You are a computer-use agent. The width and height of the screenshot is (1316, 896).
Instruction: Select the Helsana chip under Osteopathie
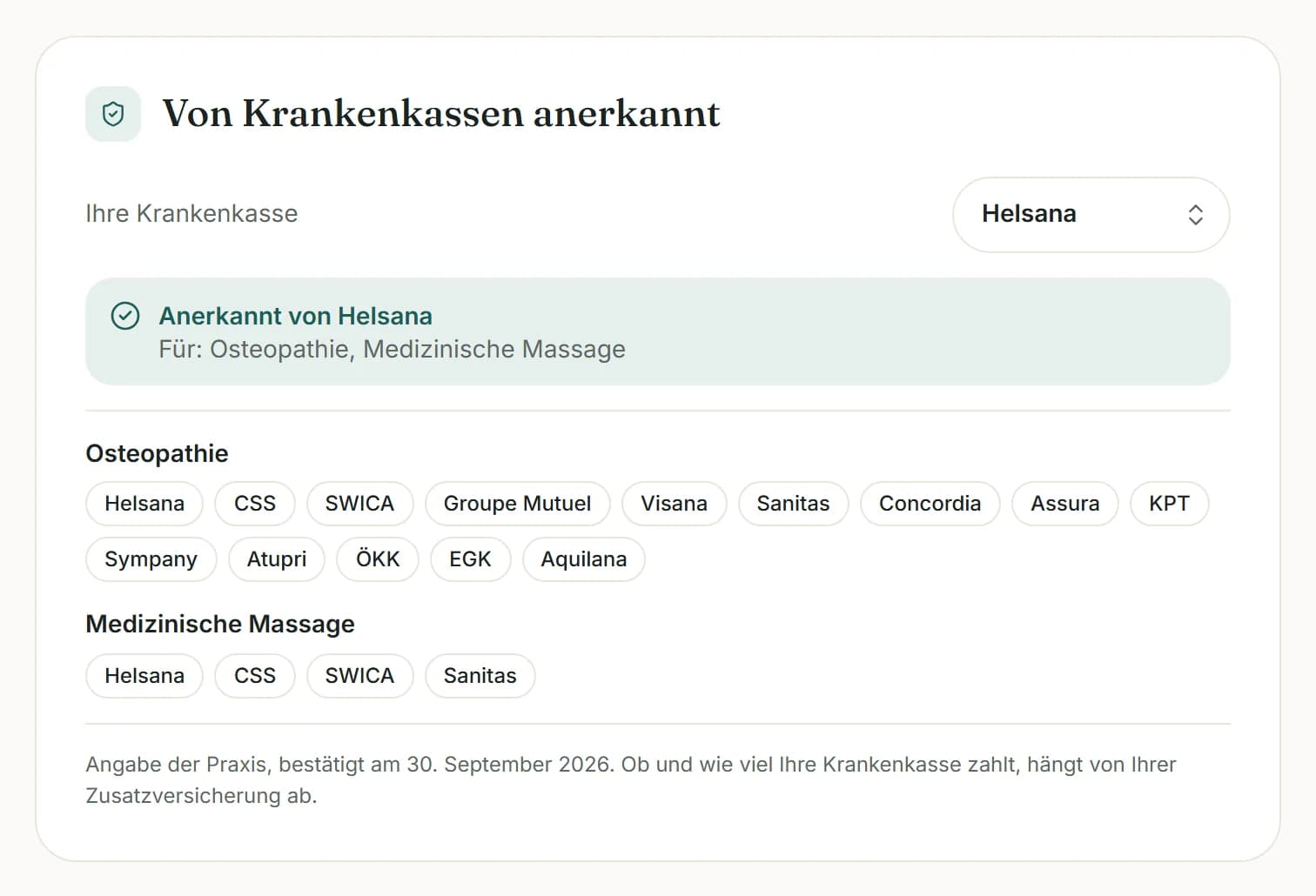pyautogui.click(x=144, y=504)
